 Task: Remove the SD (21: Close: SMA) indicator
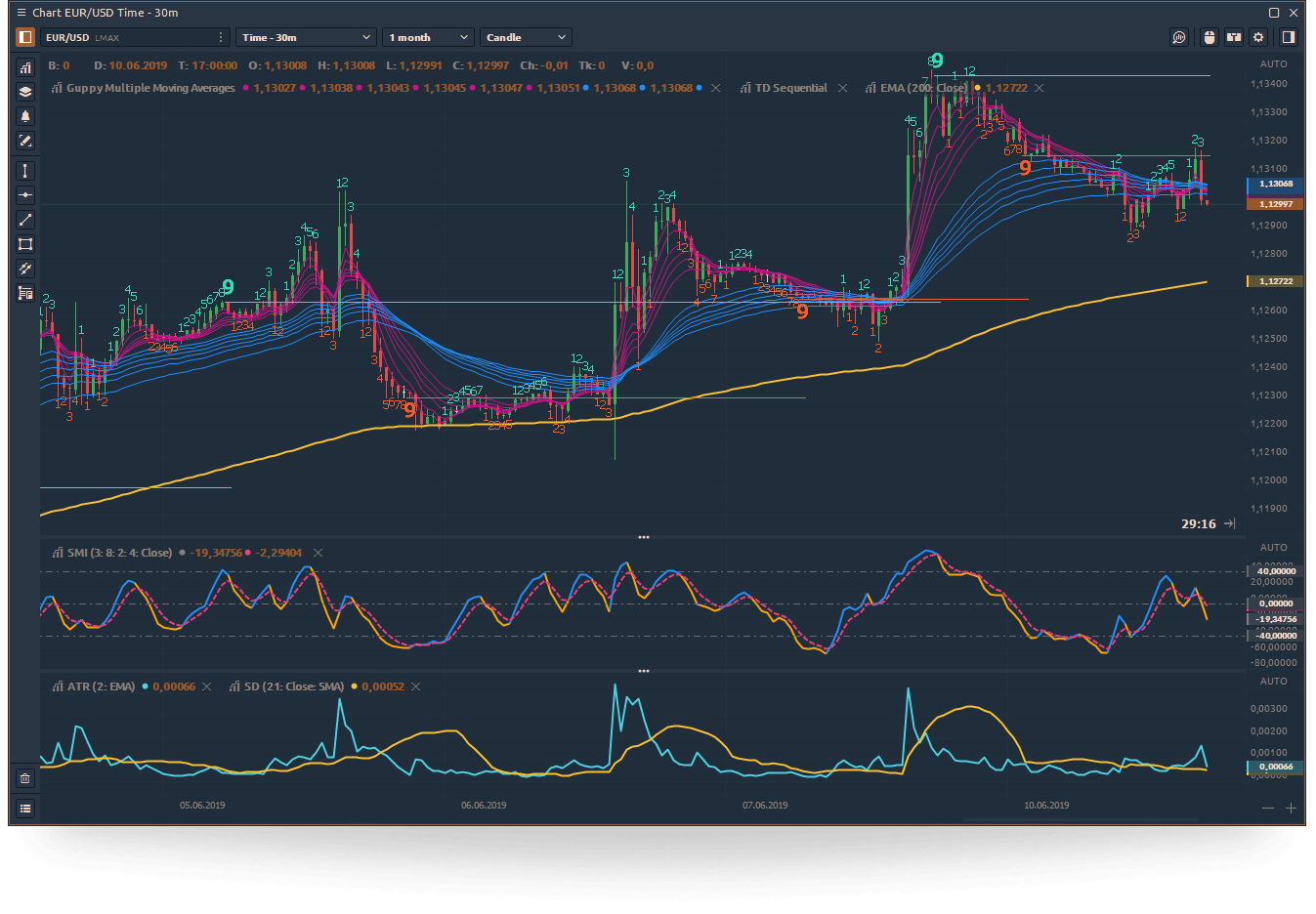(415, 686)
